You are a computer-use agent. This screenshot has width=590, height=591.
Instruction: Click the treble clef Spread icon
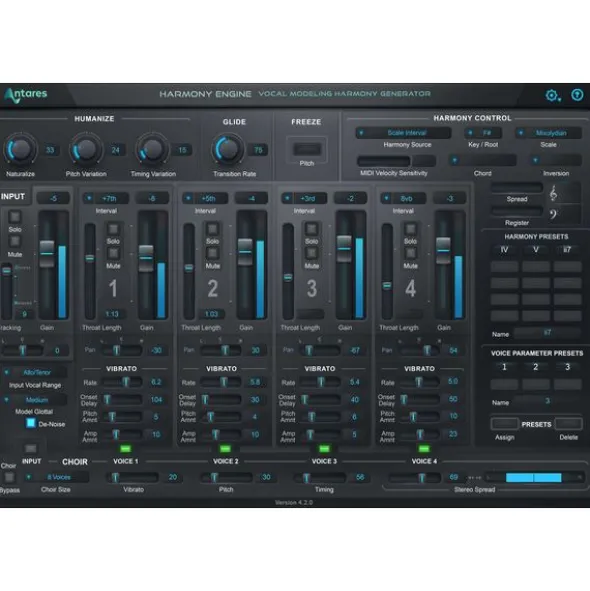coord(553,194)
